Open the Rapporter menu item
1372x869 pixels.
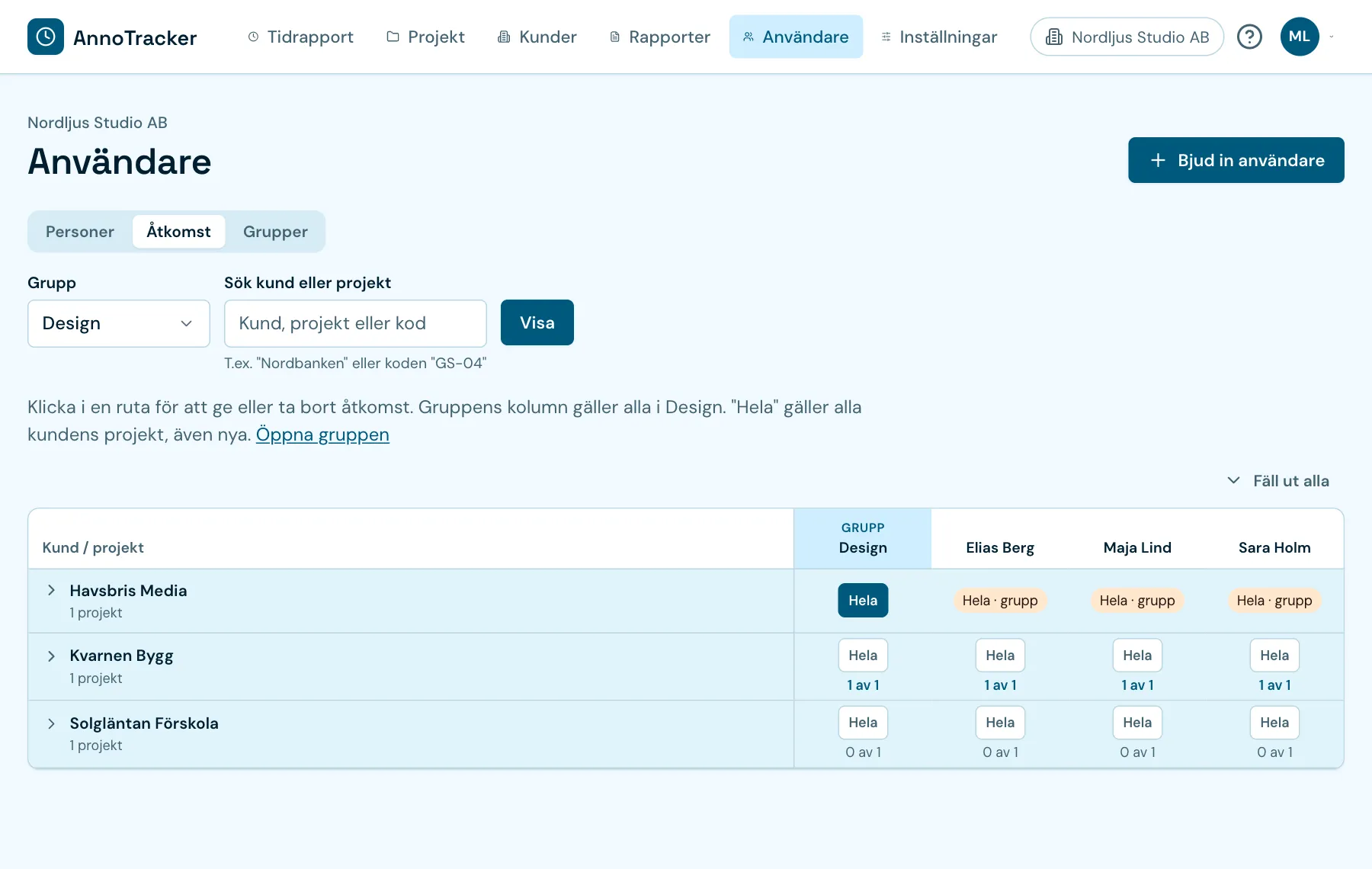point(660,37)
